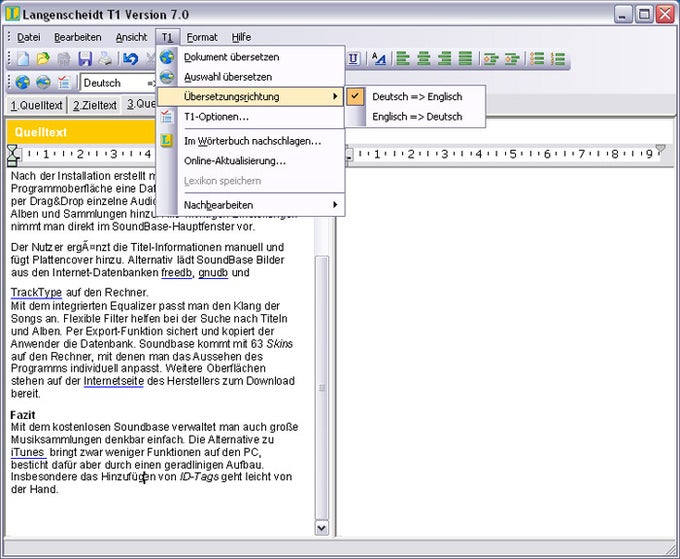Switch to the 1.Quelltext tab
The width and height of the screenshot is (680, 559).
36,105
